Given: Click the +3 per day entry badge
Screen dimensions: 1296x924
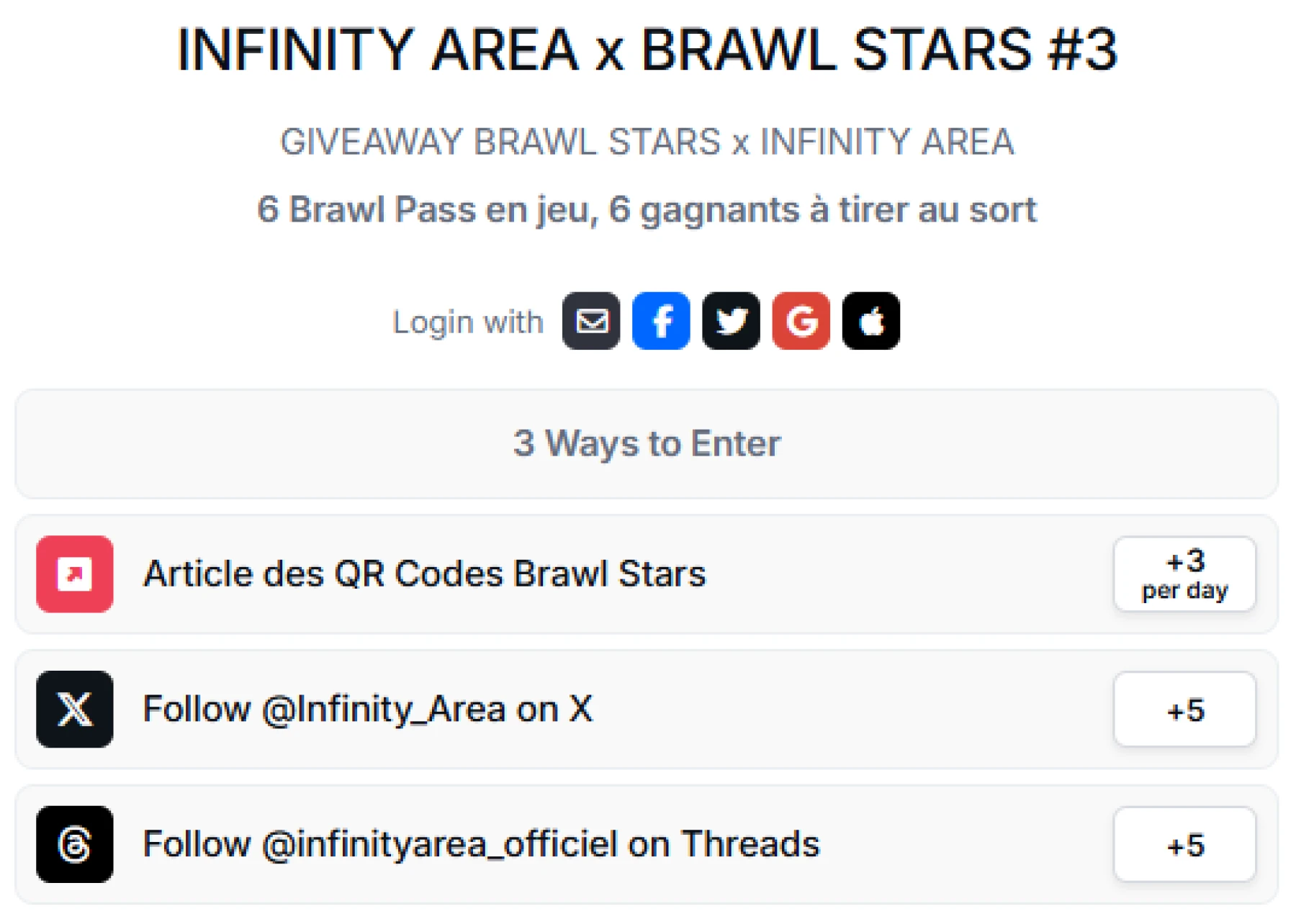Looking at the screenshot, I should click(x=1184, y=573).
